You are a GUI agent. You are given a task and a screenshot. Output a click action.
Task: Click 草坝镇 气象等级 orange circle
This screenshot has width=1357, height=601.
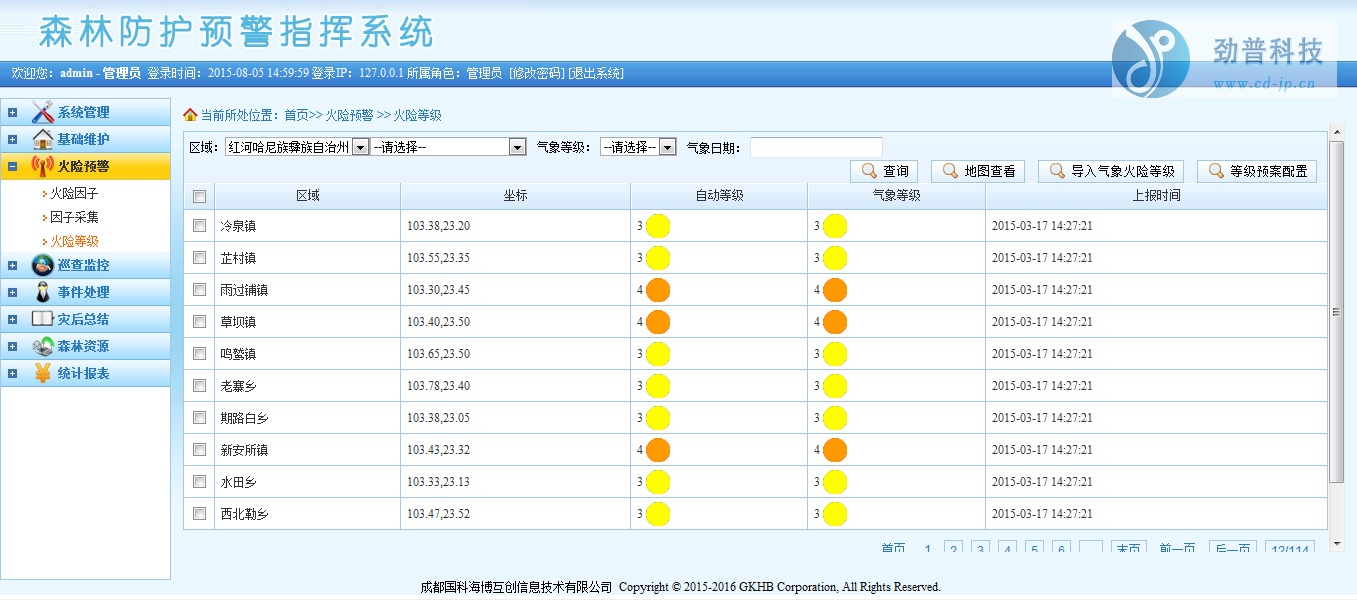pyautogui.click(x=835, y=322)
